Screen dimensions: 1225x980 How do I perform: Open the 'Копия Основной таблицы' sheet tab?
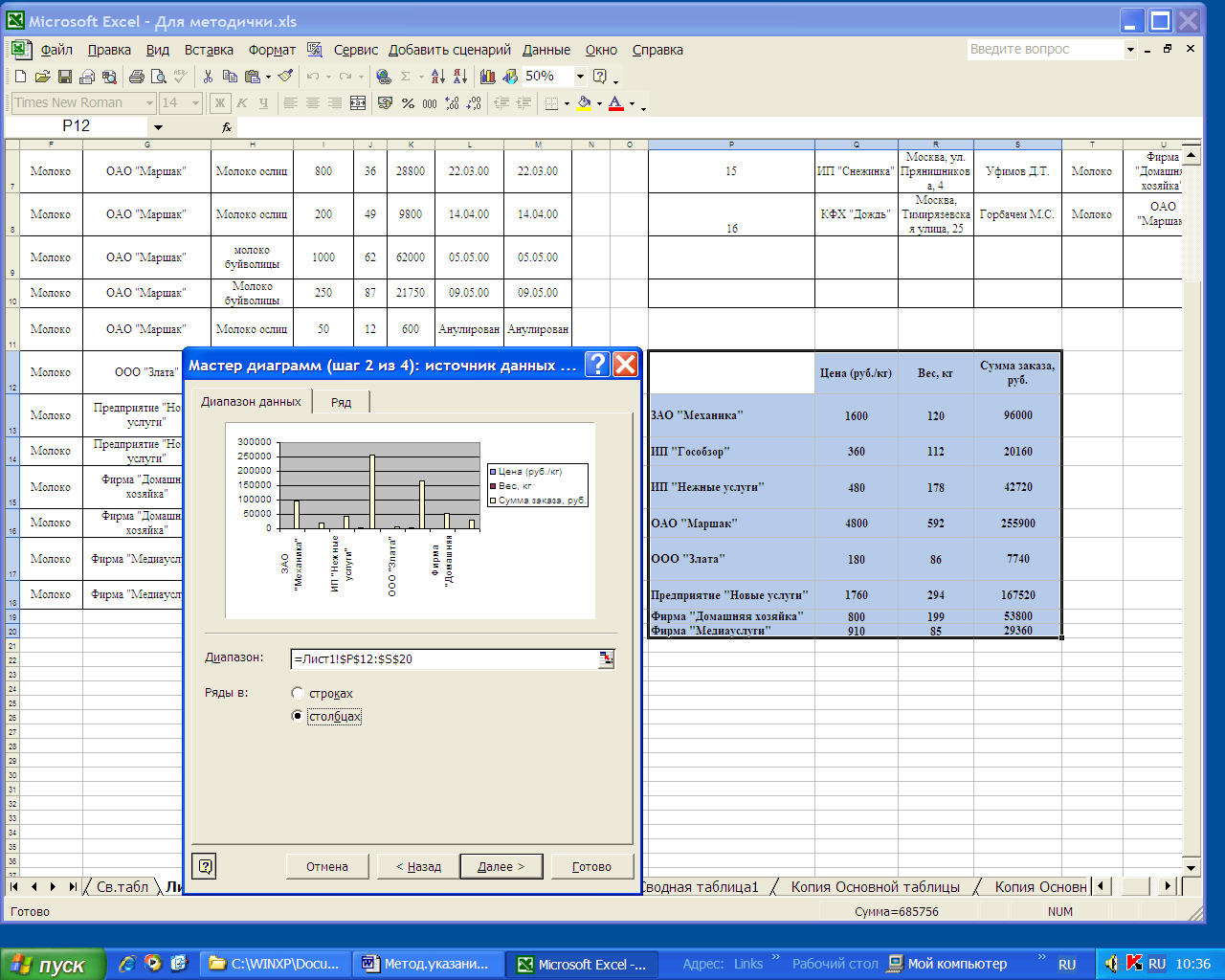click(x=876, y=887)
